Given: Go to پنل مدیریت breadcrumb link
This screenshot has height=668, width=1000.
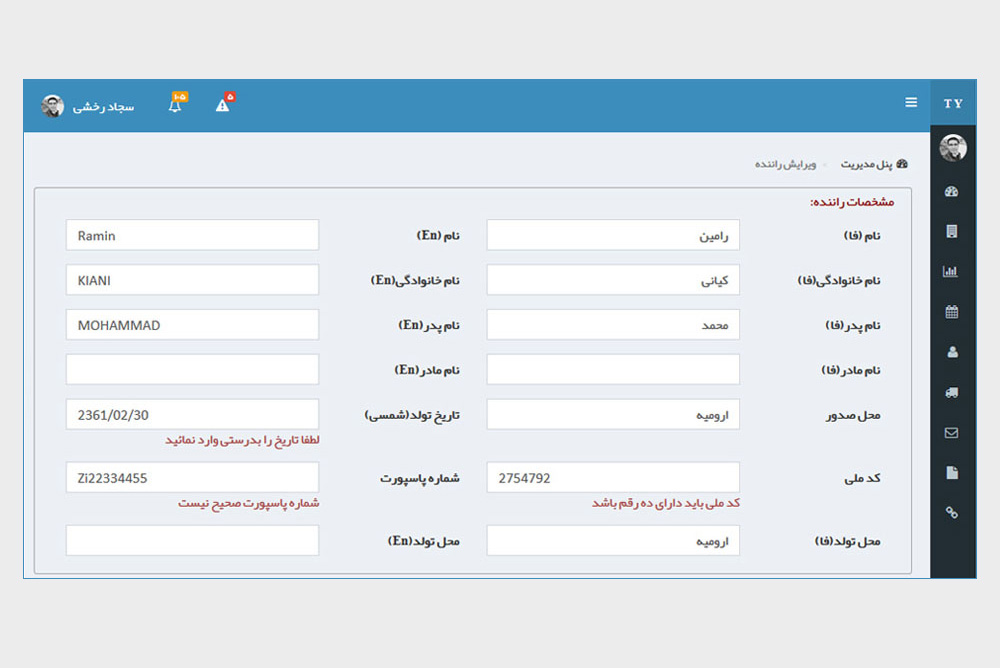Looking at the screenshot, I should click(866, 164).
